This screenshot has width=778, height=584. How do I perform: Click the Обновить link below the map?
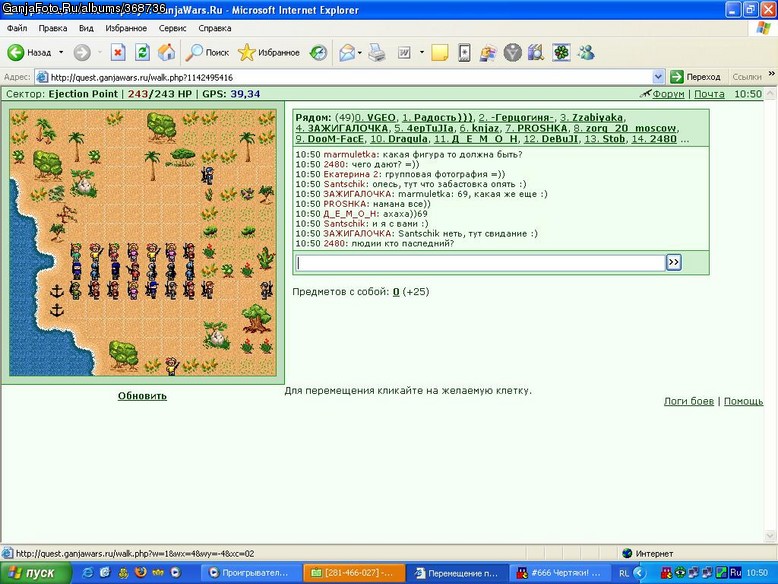142,396
